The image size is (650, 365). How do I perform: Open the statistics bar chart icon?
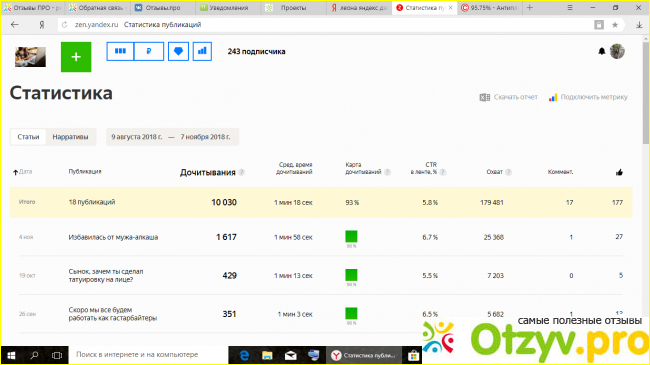pyautogui.click(x=202, y=51)
